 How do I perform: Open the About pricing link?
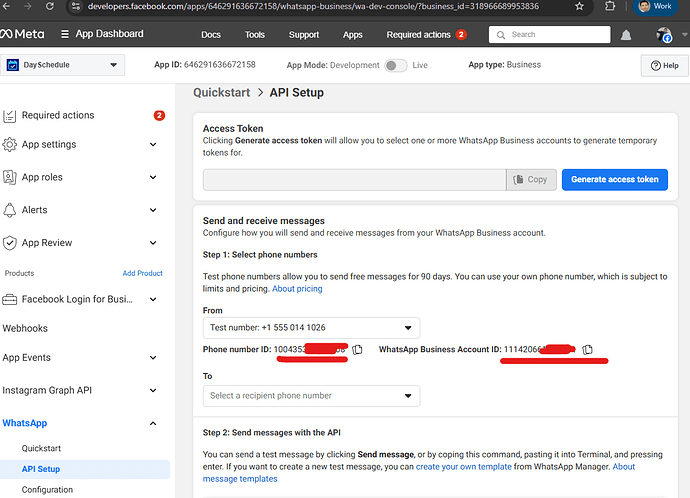coord(297,289)
